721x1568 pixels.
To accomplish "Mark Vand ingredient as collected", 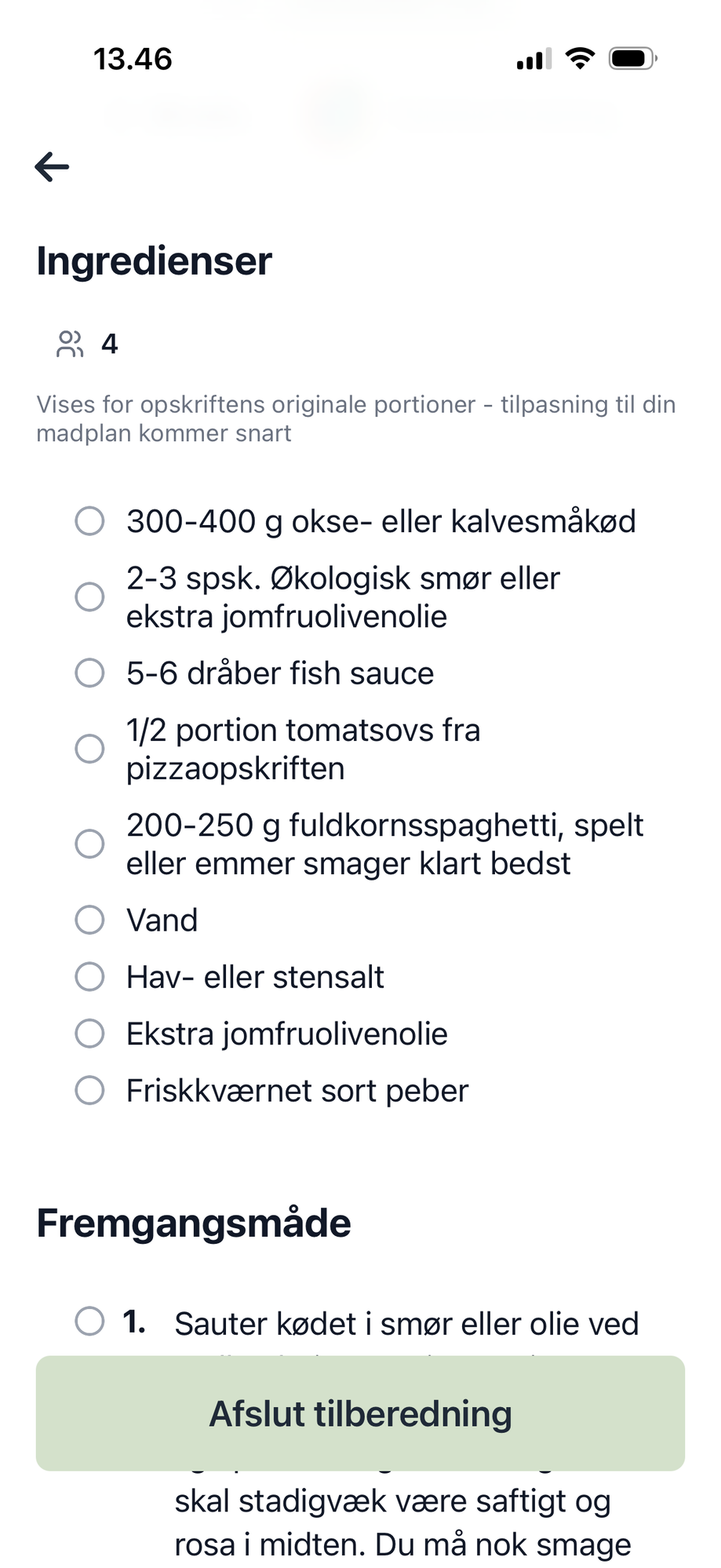I will tap(89, 920).
